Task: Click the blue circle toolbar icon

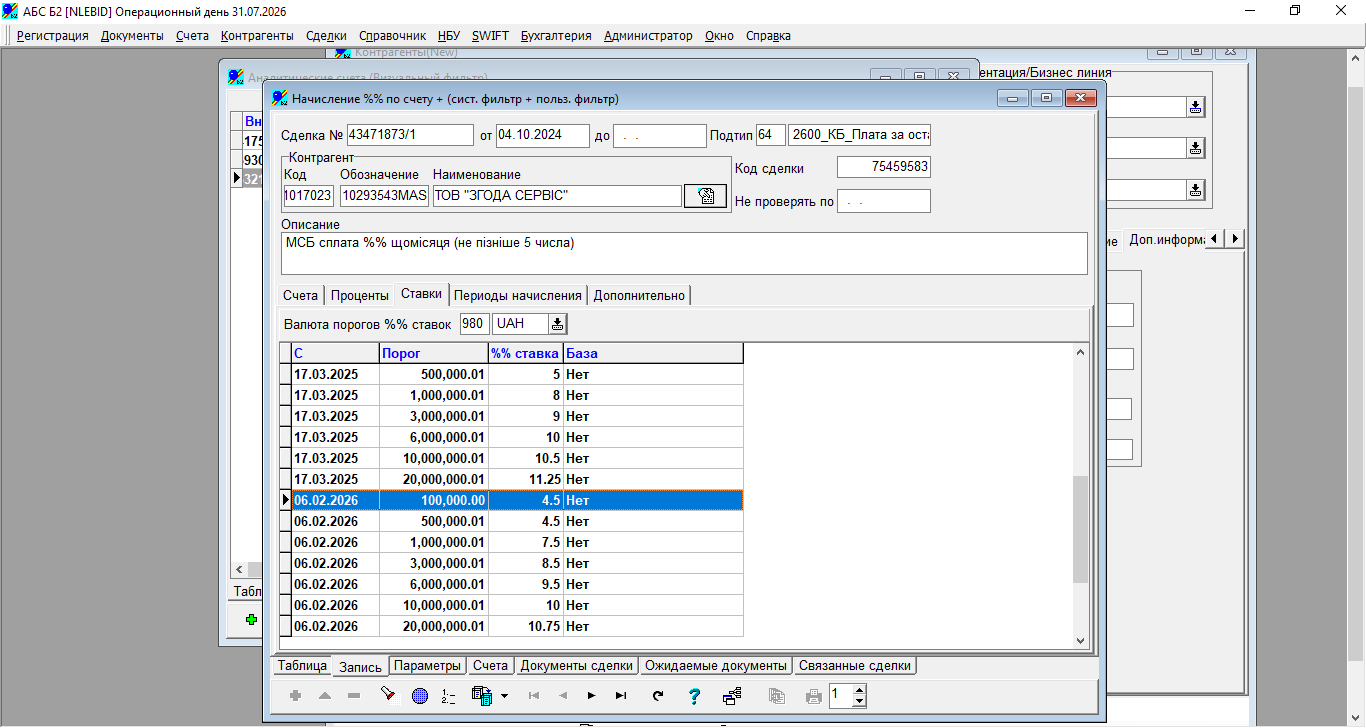Action: pos(419,696)
